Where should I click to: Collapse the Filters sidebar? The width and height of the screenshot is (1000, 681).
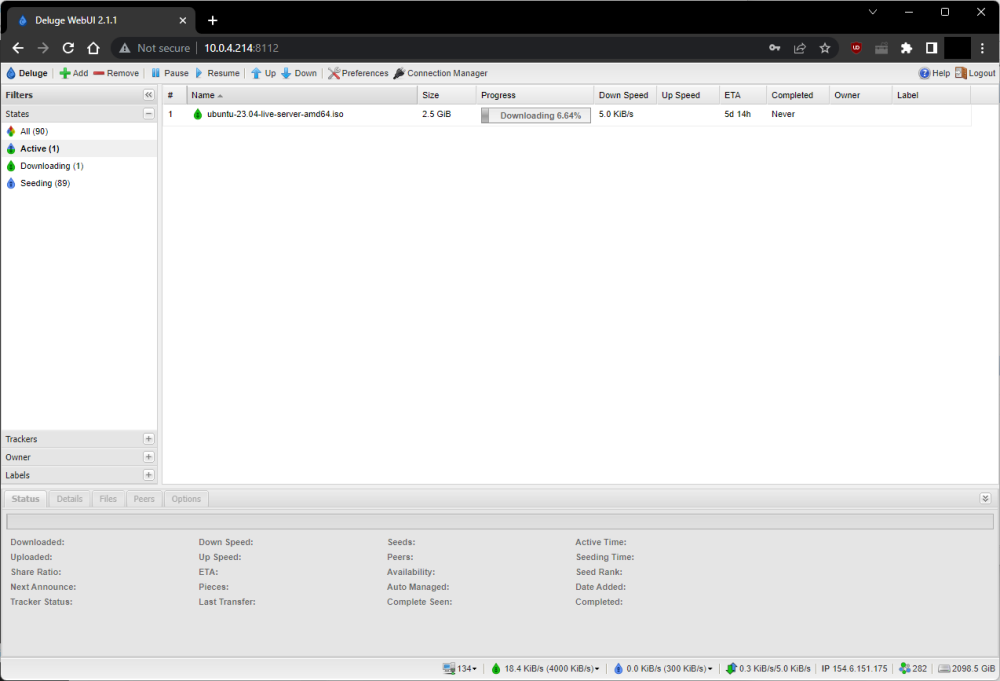[x=149, y=95]
